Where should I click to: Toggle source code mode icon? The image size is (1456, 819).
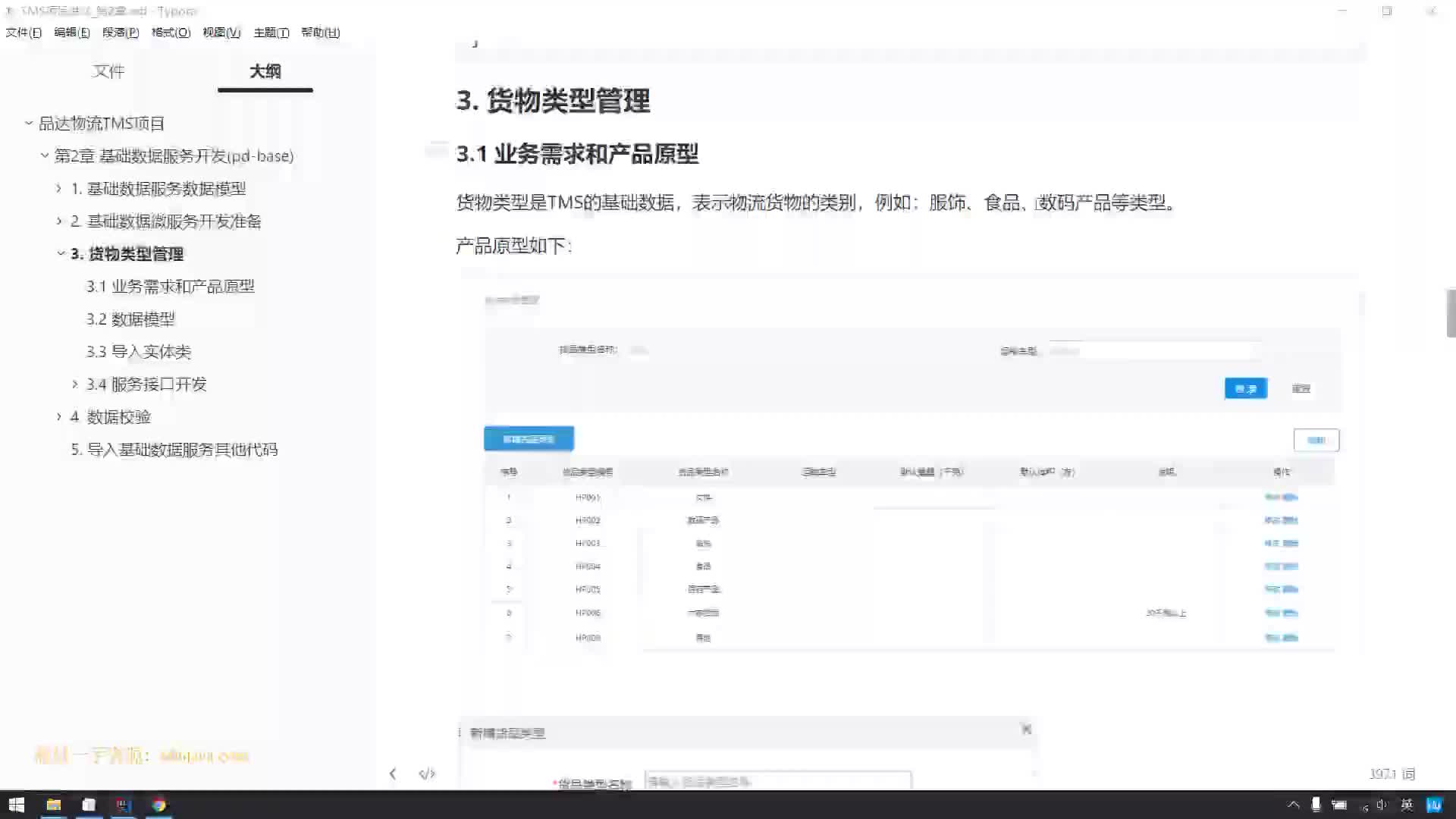pos(427,773)
